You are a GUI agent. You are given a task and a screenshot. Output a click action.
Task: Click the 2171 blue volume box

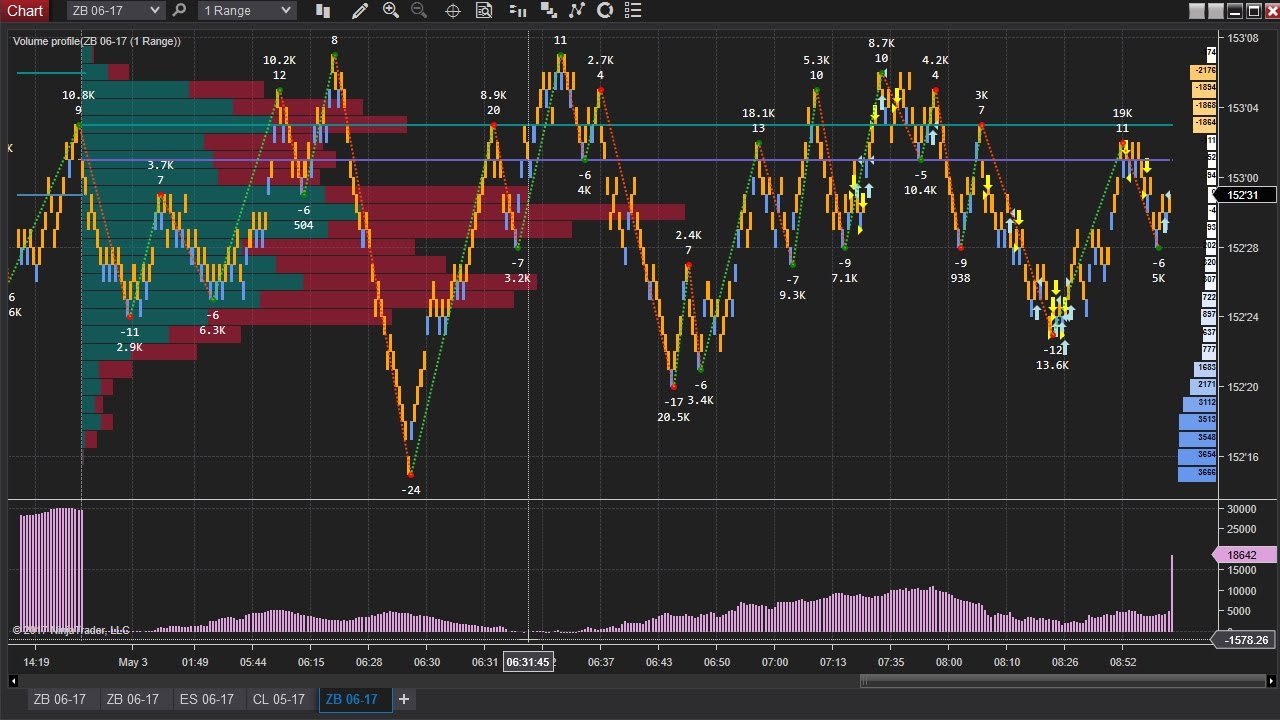tap(1203, 385)
